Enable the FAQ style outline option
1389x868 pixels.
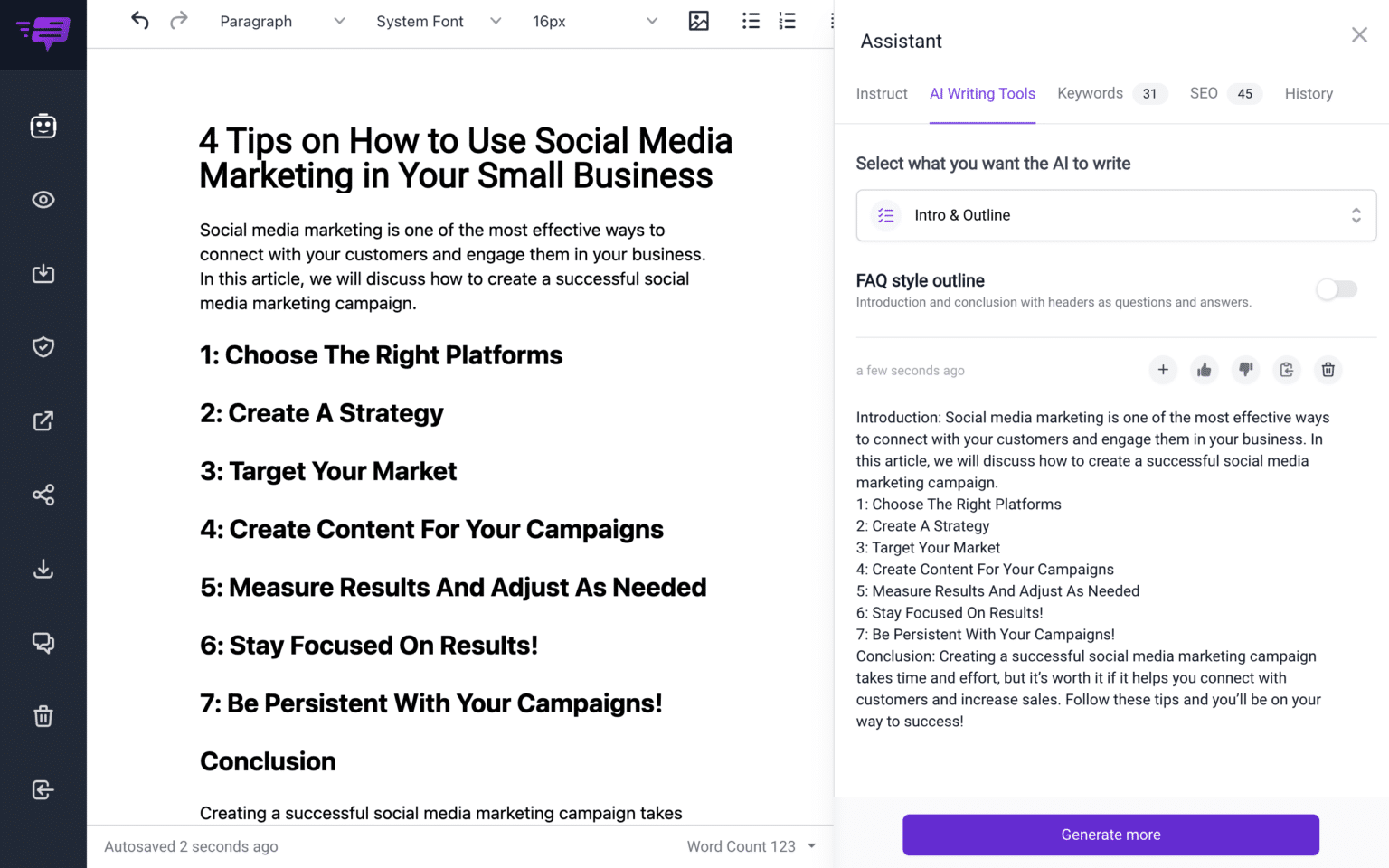tap(1336, 289)
